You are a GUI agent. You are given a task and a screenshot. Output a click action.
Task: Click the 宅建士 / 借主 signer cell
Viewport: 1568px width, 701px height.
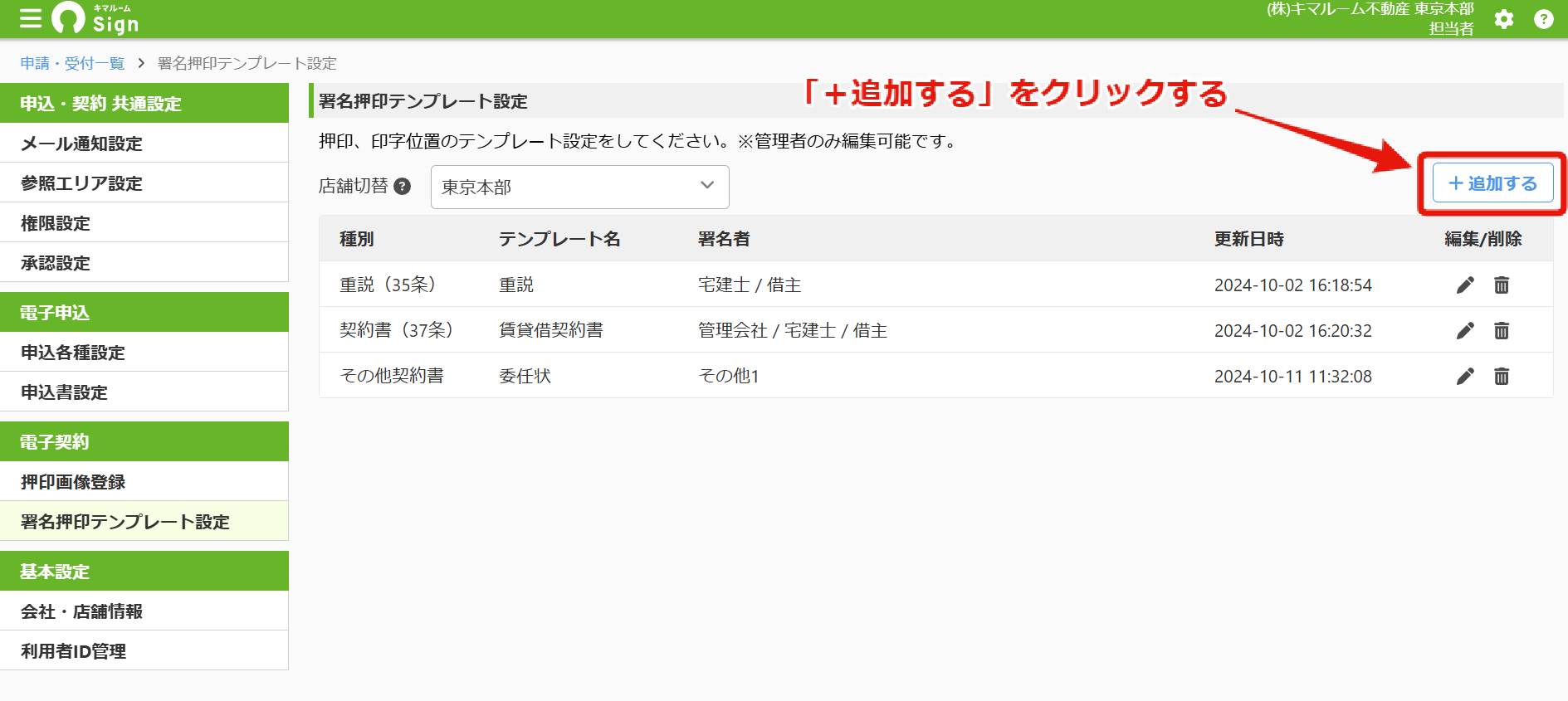tap(750, 285)
